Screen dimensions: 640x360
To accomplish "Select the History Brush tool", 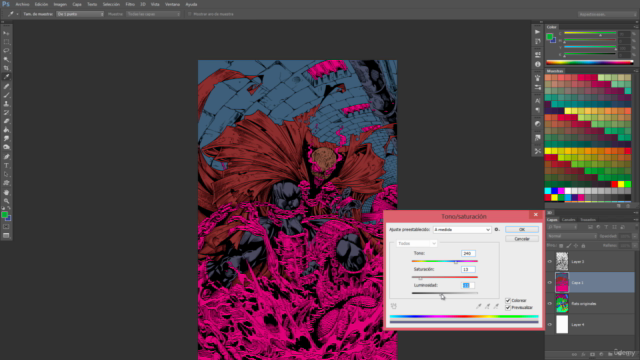I will tap(6, 113).
